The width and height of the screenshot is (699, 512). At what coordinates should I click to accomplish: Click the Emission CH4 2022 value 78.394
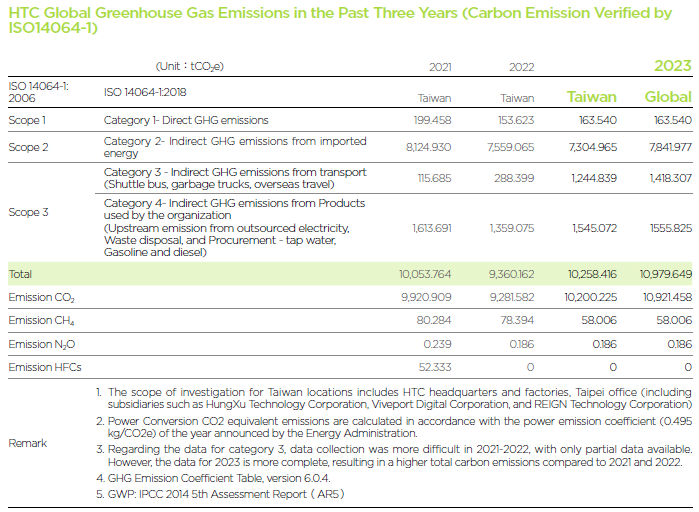click(517, 320)
